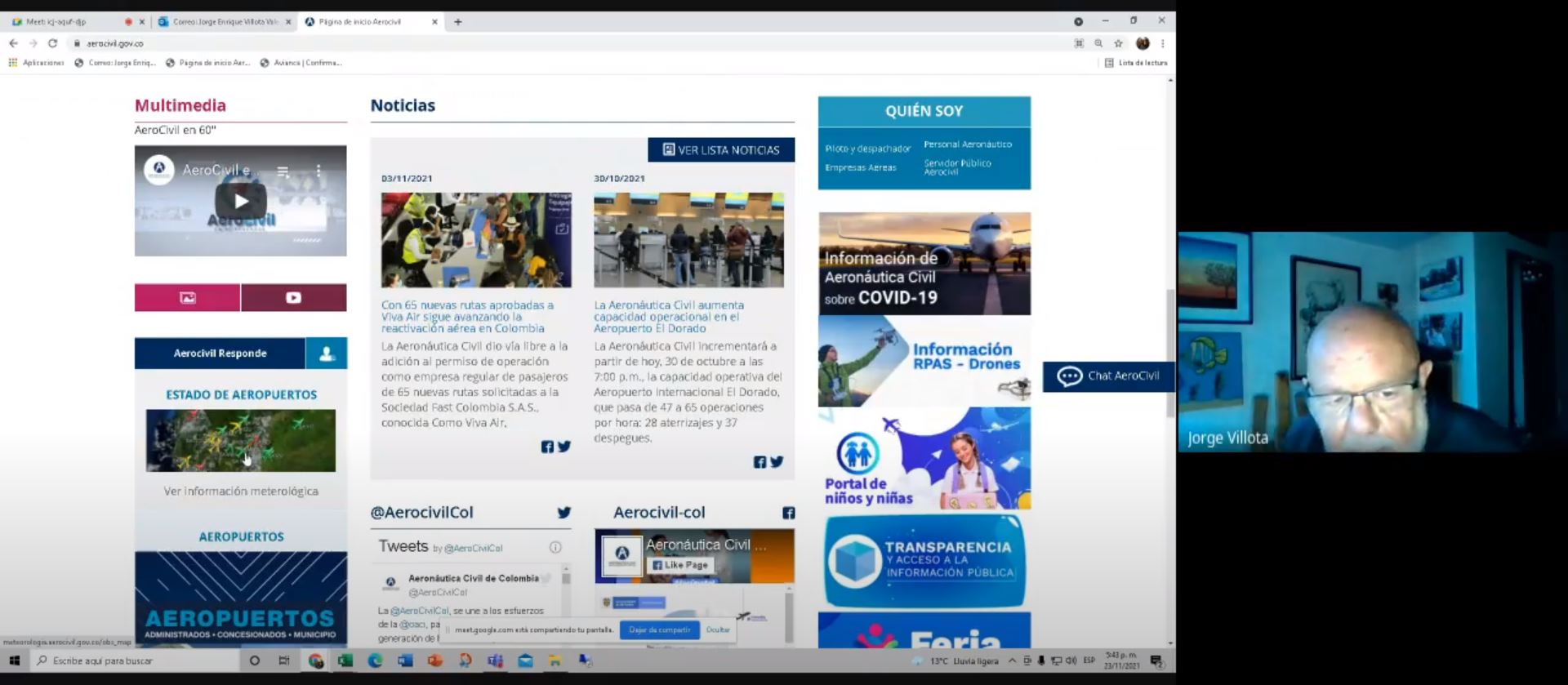Viewport: 1568px width, 685px height.
Task: Click the Aerocivil Responde user icon
Action: pos(327,354)
